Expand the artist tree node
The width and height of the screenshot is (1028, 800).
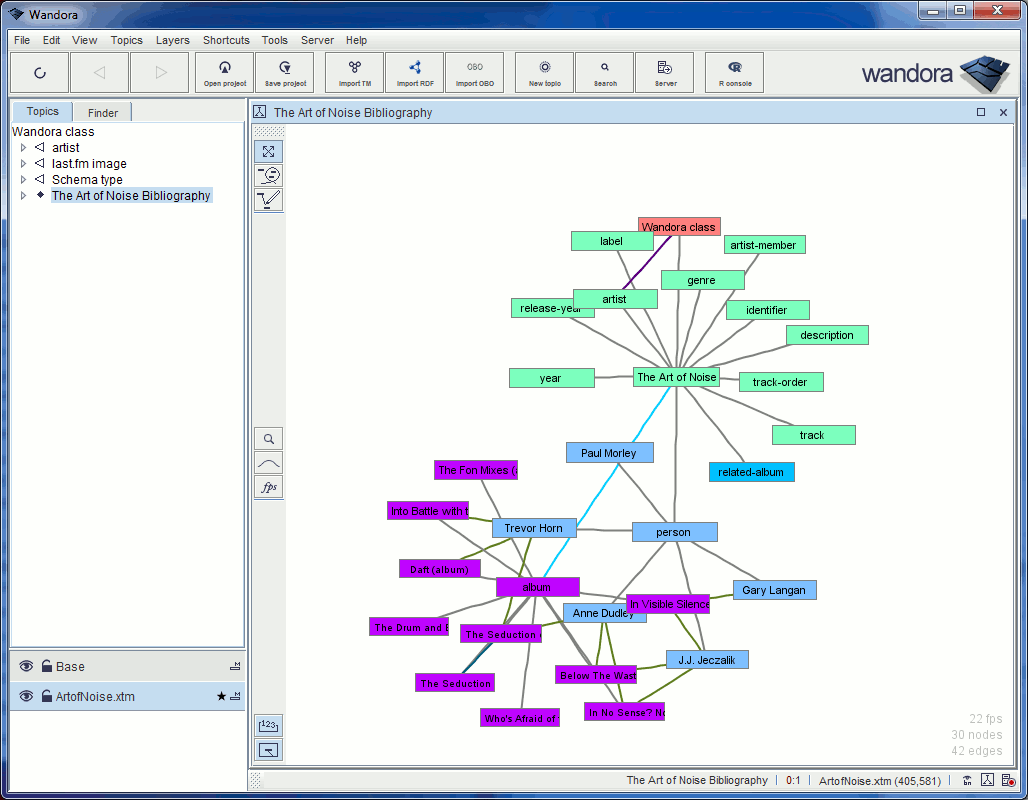[x=22, y=147]
